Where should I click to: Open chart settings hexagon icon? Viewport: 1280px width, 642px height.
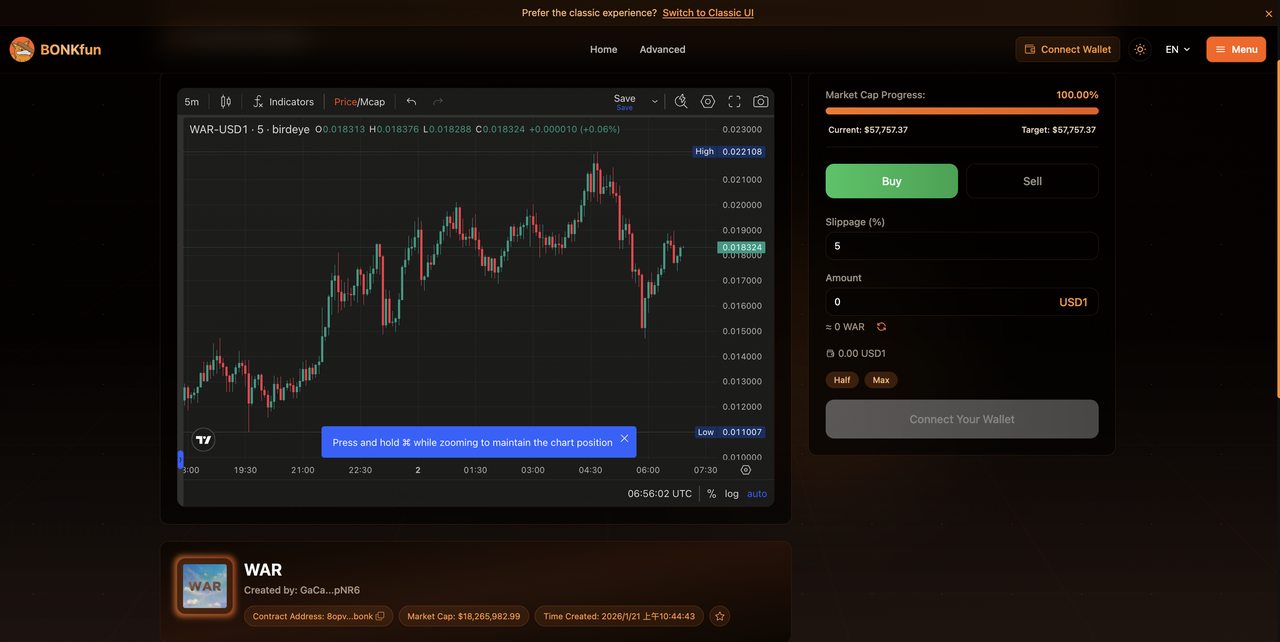click(708, 102)
